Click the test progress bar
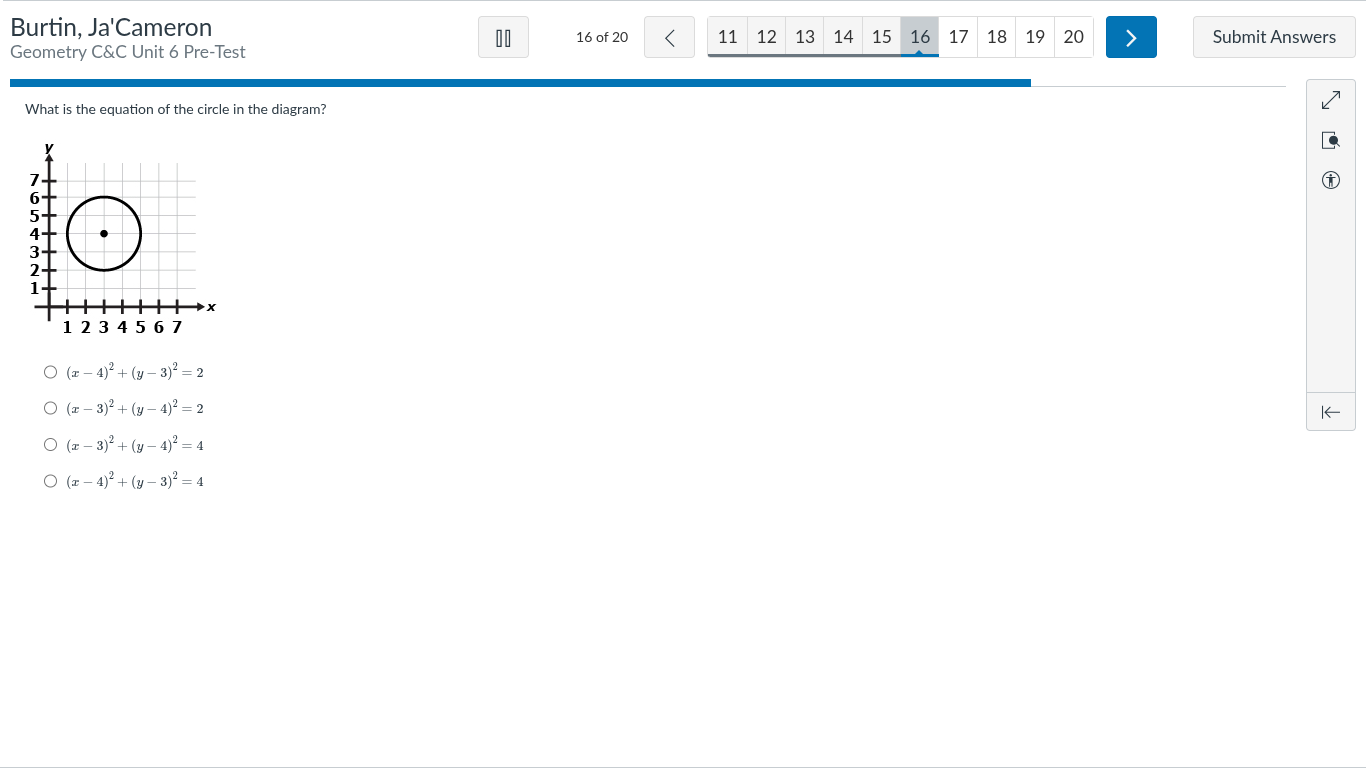 click(x=520, y=83)
